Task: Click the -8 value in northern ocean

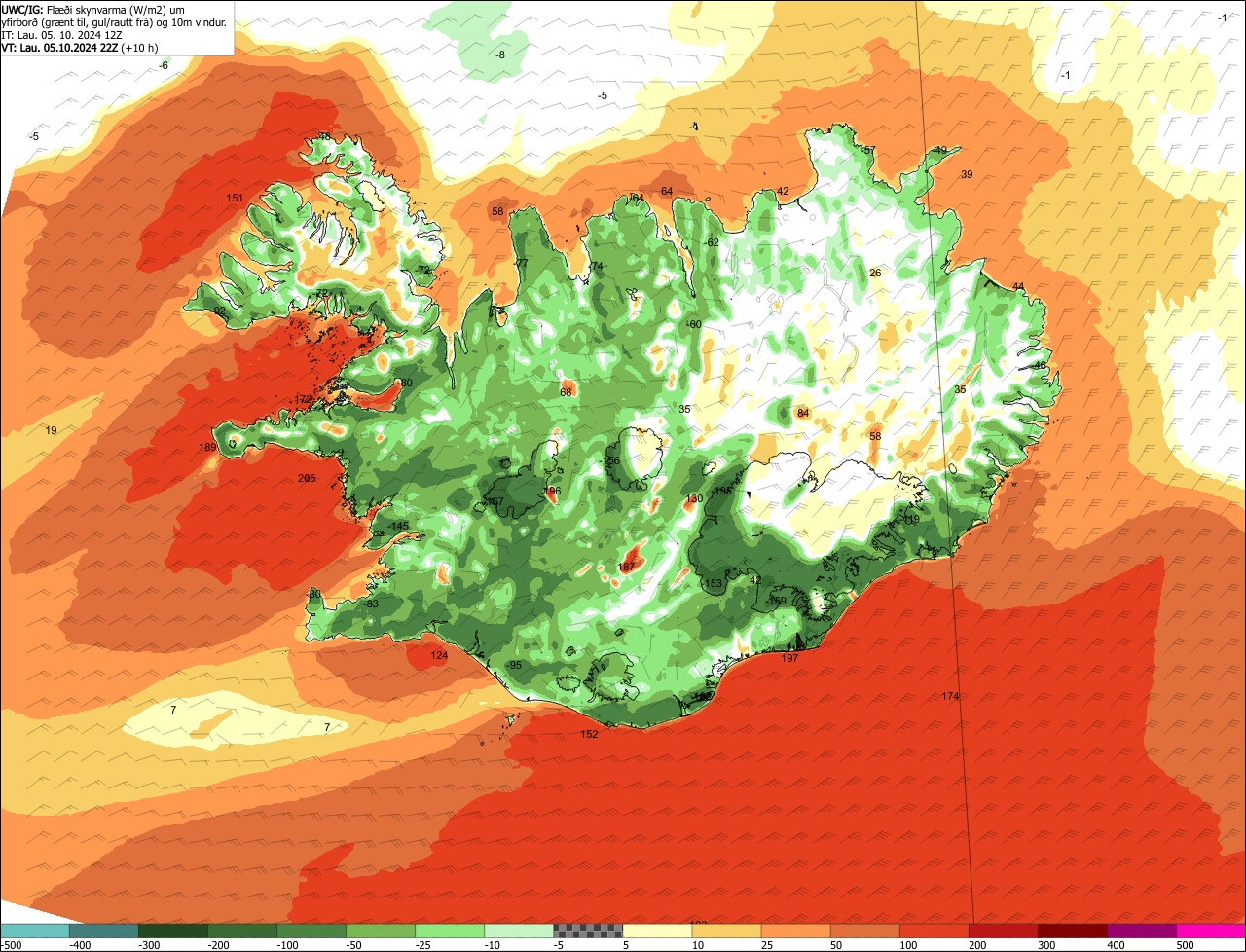Action: click(x=500, y=55)
